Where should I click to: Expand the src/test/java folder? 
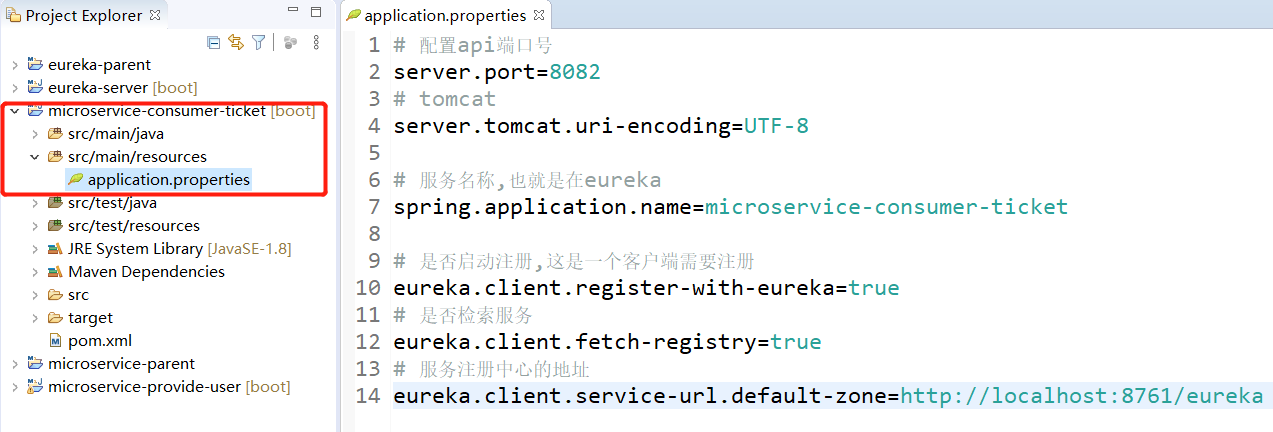click(x=35, y=203)
